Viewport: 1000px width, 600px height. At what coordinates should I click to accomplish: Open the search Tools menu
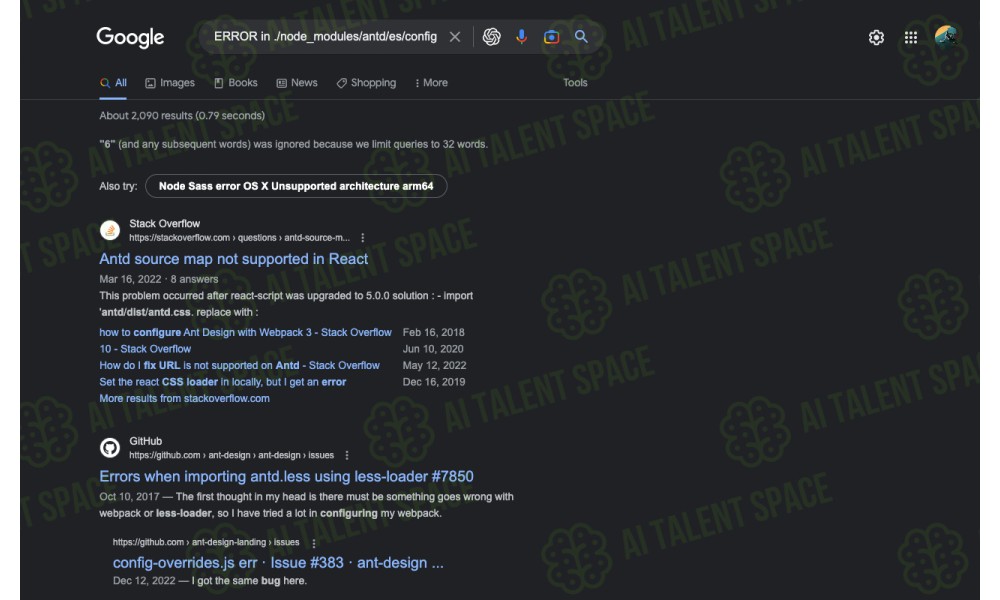click(x=575, y=83)
